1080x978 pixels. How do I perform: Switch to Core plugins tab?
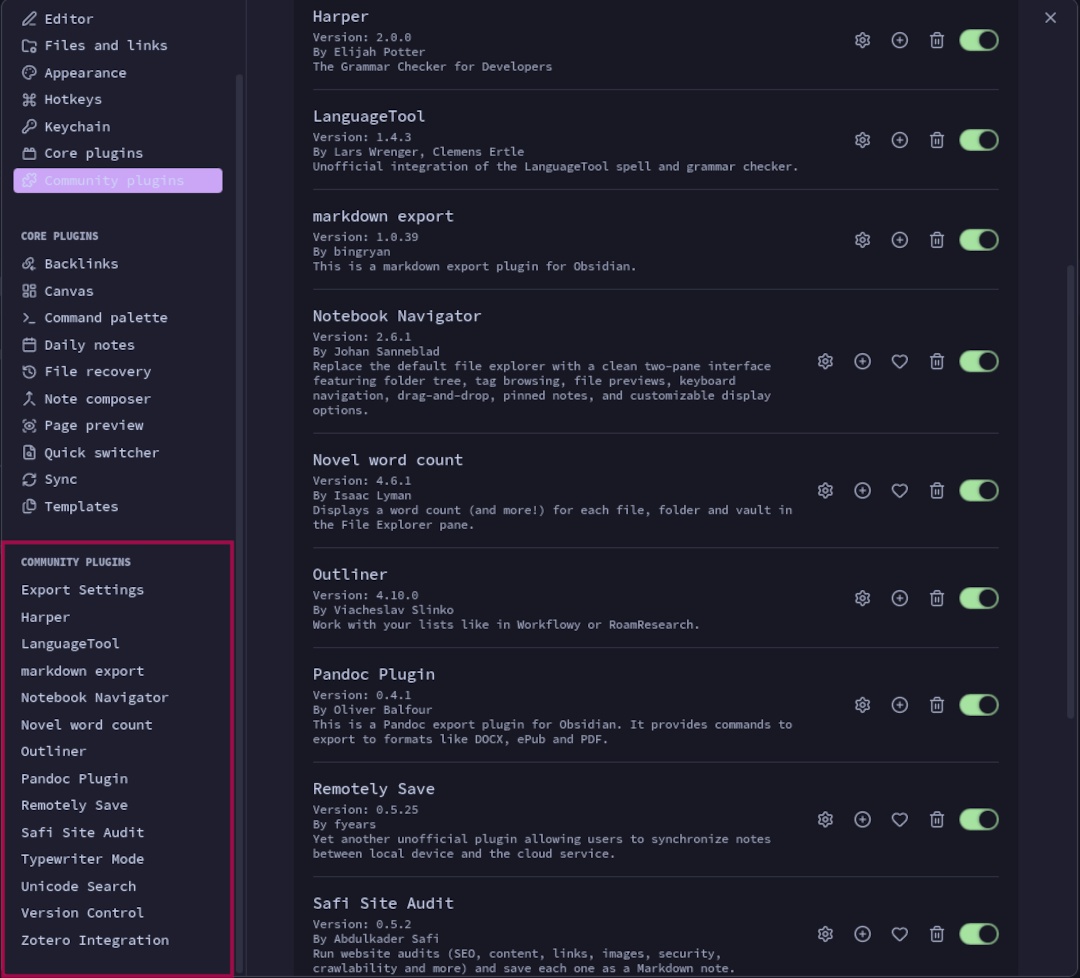118,154
